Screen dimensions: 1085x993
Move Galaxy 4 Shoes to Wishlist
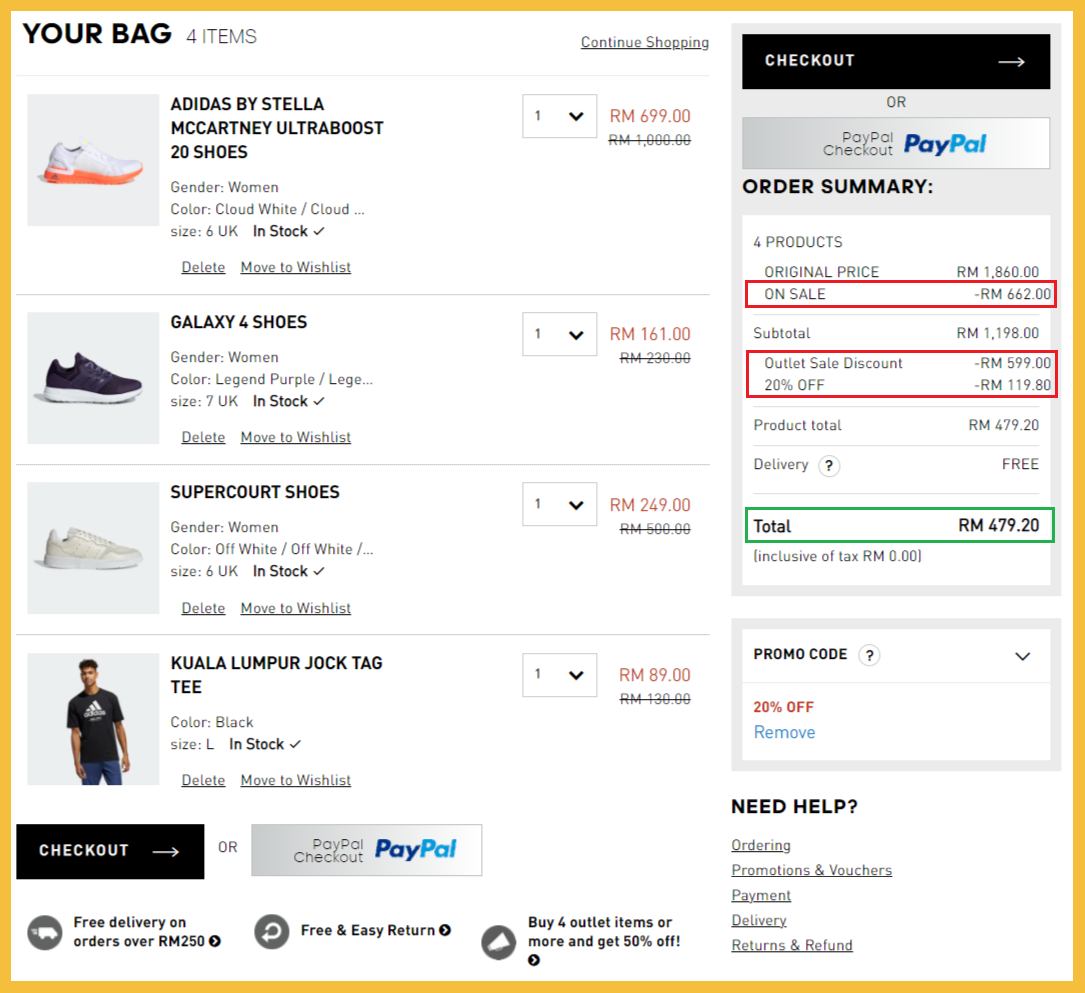click(296, 437)
